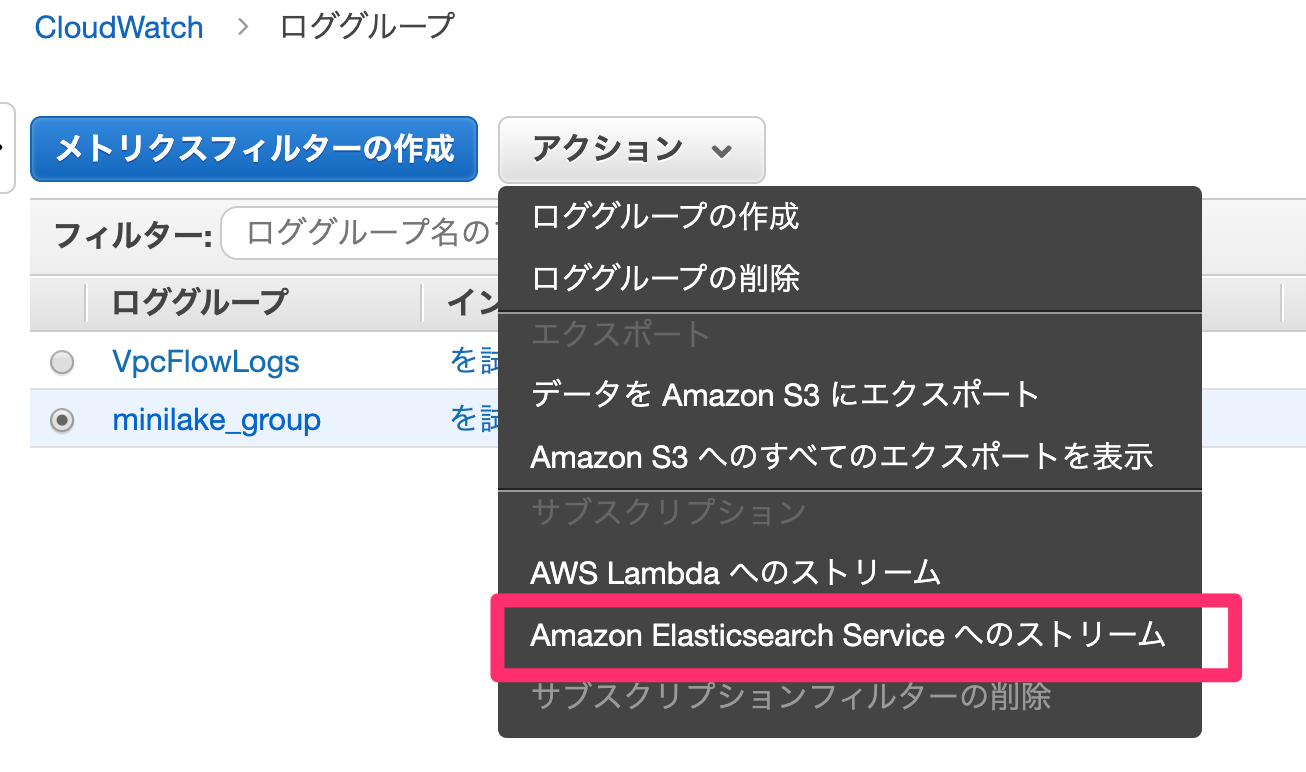Viewport: 1306px width, 772px height.
Task: Select Amazon Elasticsearch Service へのストリーム
Action: 848,634
